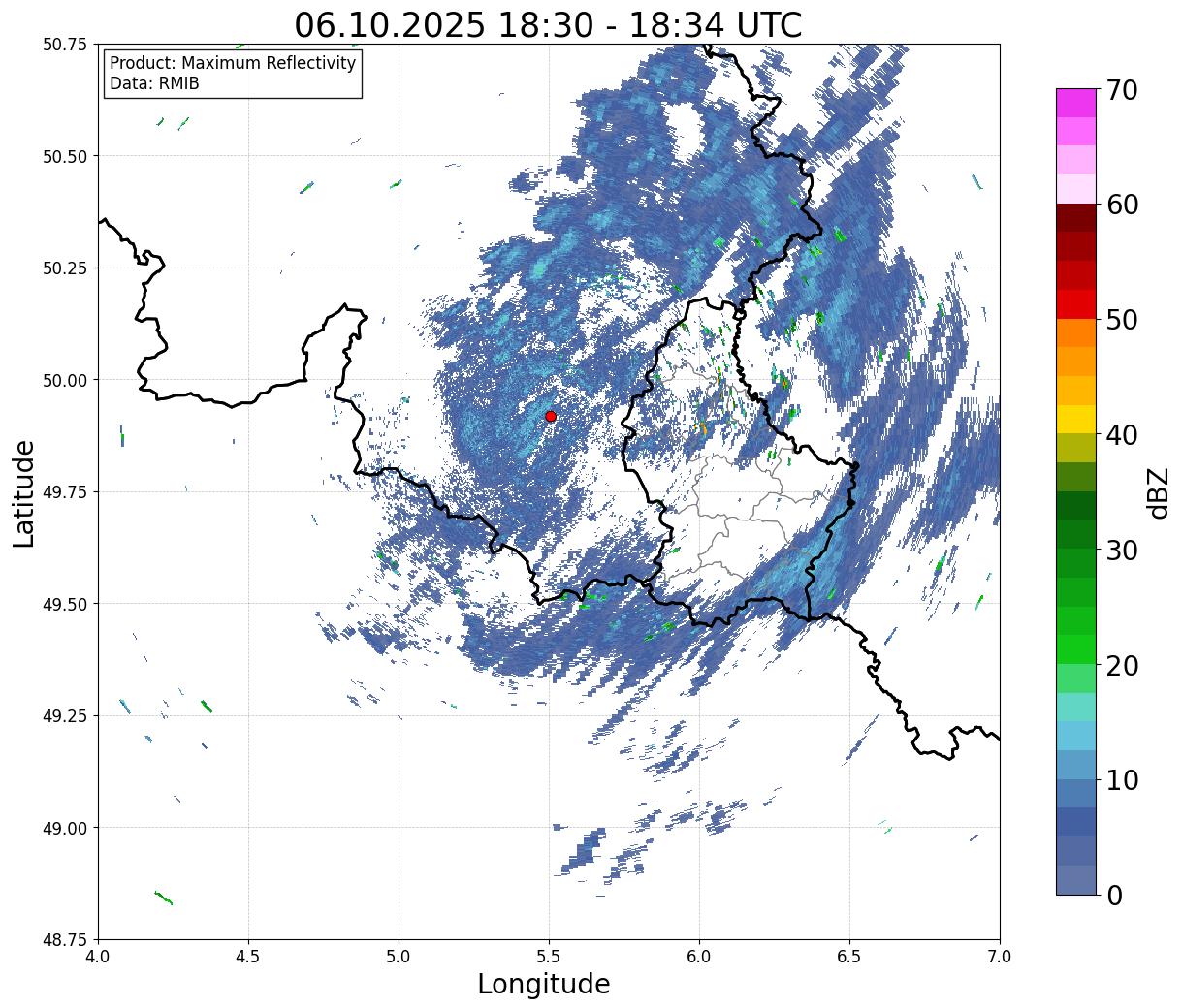Click the 'dBZ' colorbar label
The width and height of the screenshot is (1182, 1008).
coord(1158,492)
